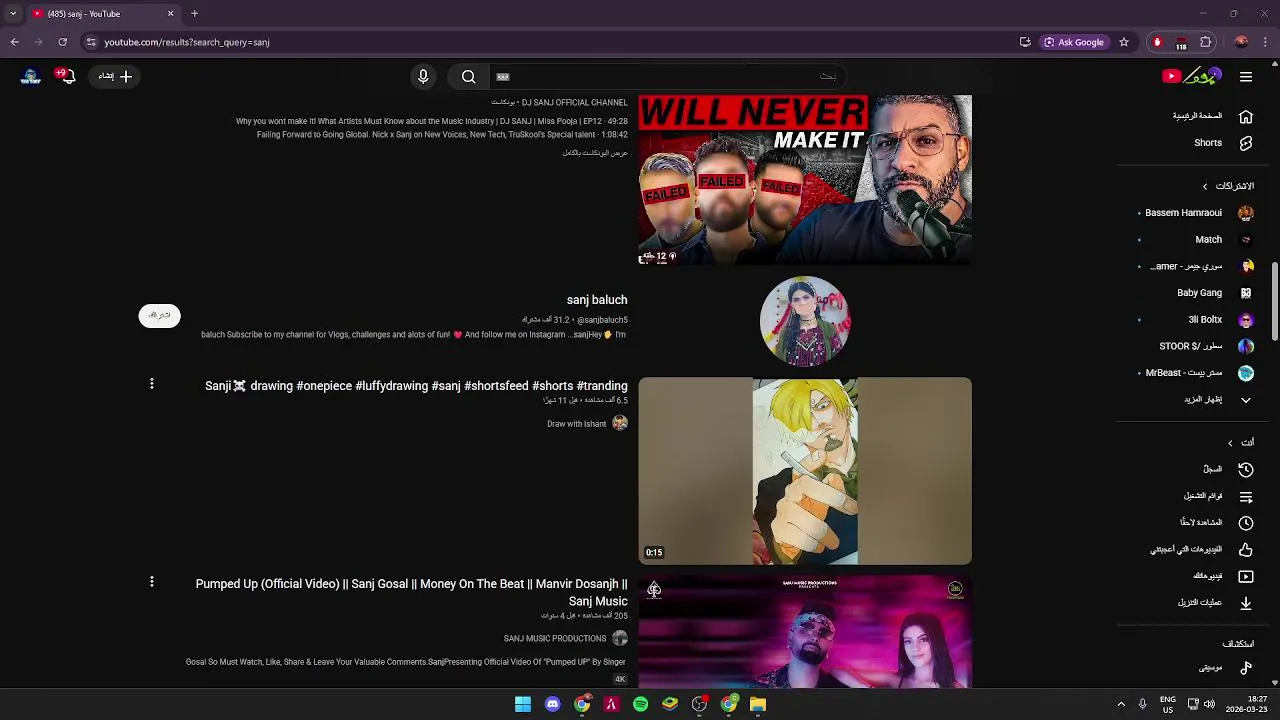
Task: Click the Chrome install app icon
Action: 1025,42
